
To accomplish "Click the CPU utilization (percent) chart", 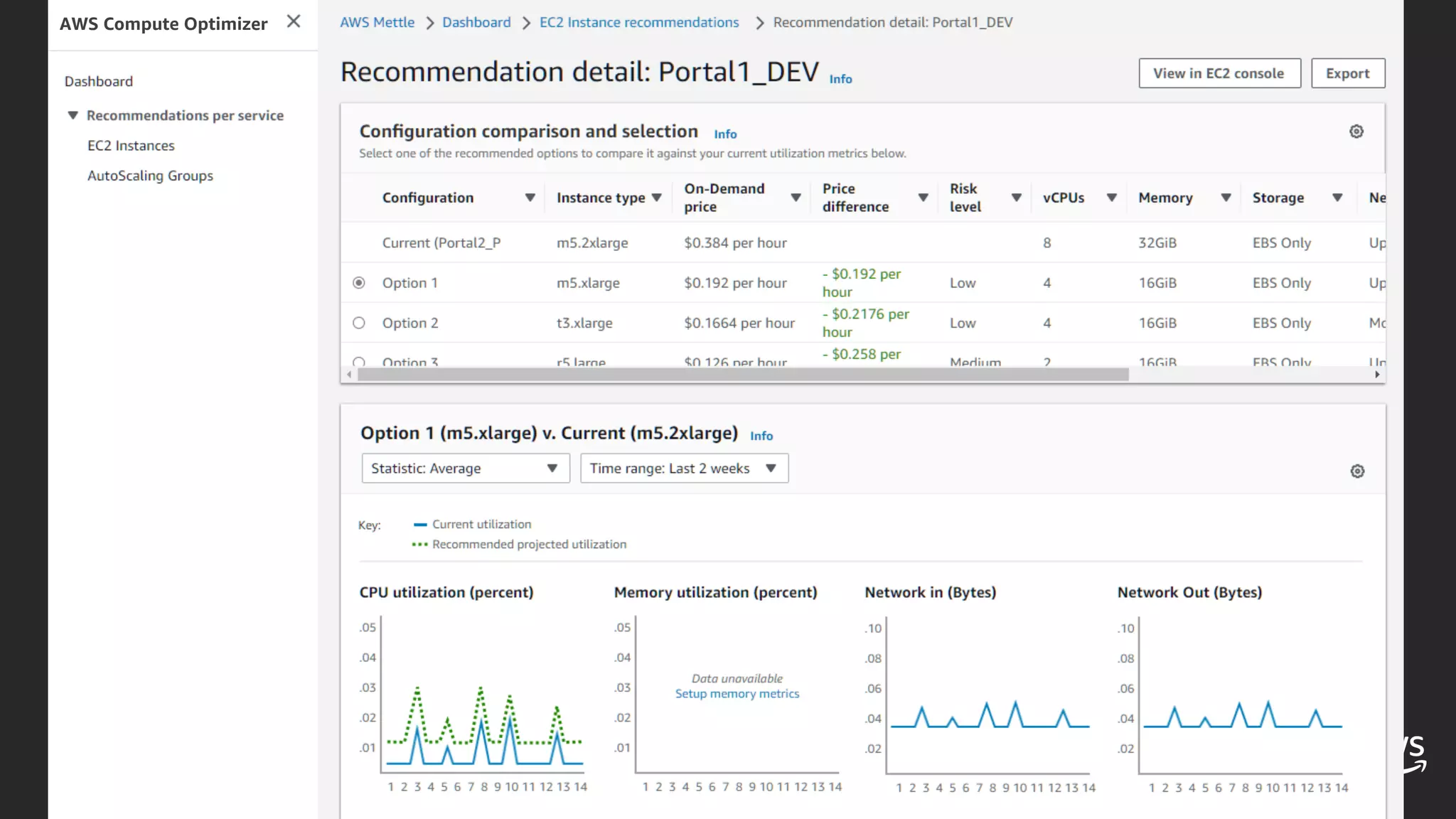I will click(x=473, y=704).
